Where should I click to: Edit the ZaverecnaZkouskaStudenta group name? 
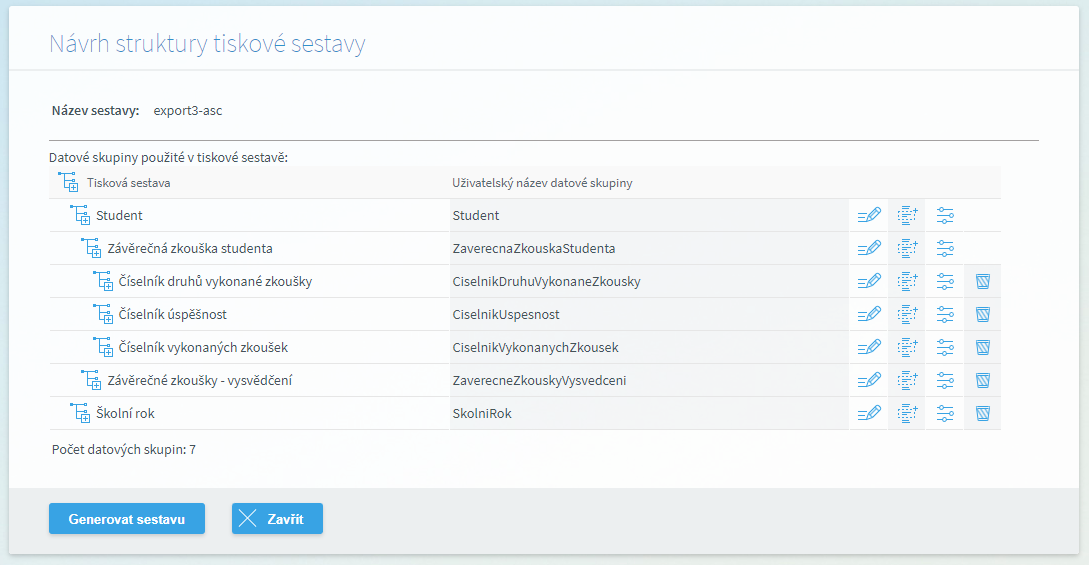tap(869, 248)
